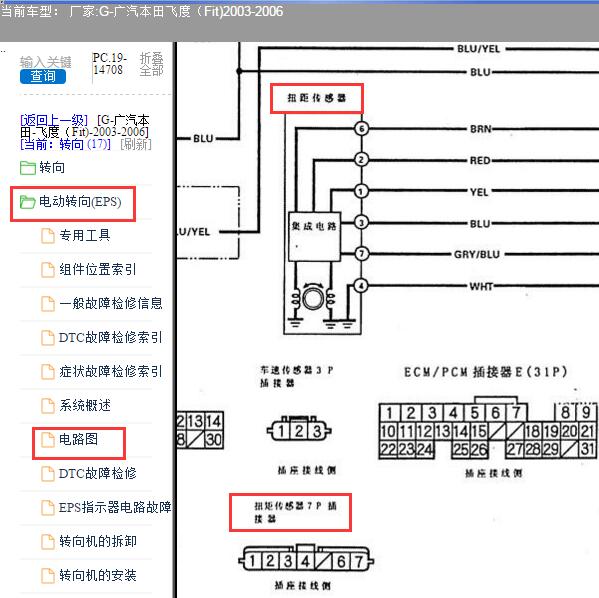Click the 电动转向(EPS) open folder icon

tap(28, 202)
